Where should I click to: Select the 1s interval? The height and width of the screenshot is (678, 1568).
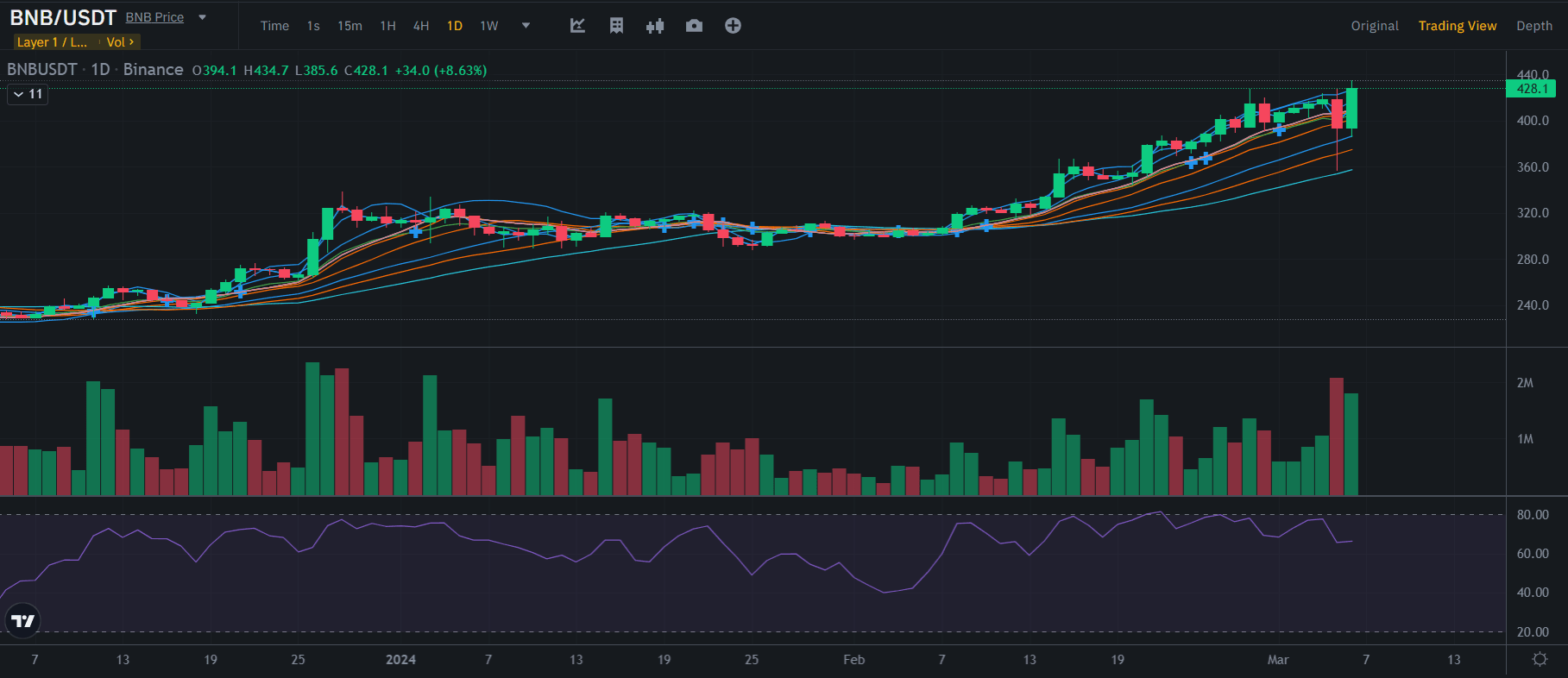pyautogui.click(x=313, y=26)
